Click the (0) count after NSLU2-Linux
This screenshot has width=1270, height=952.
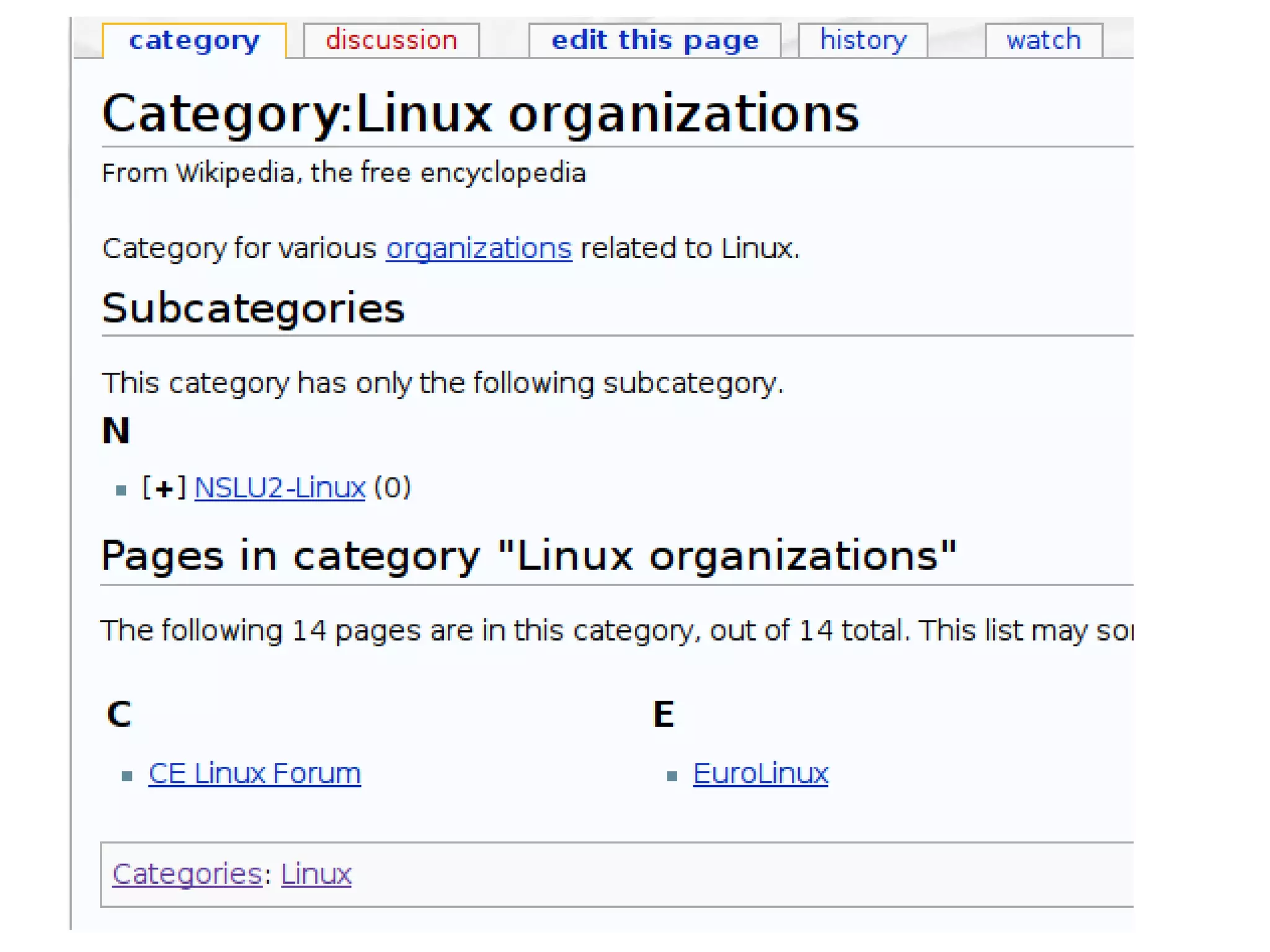point(393,487)
